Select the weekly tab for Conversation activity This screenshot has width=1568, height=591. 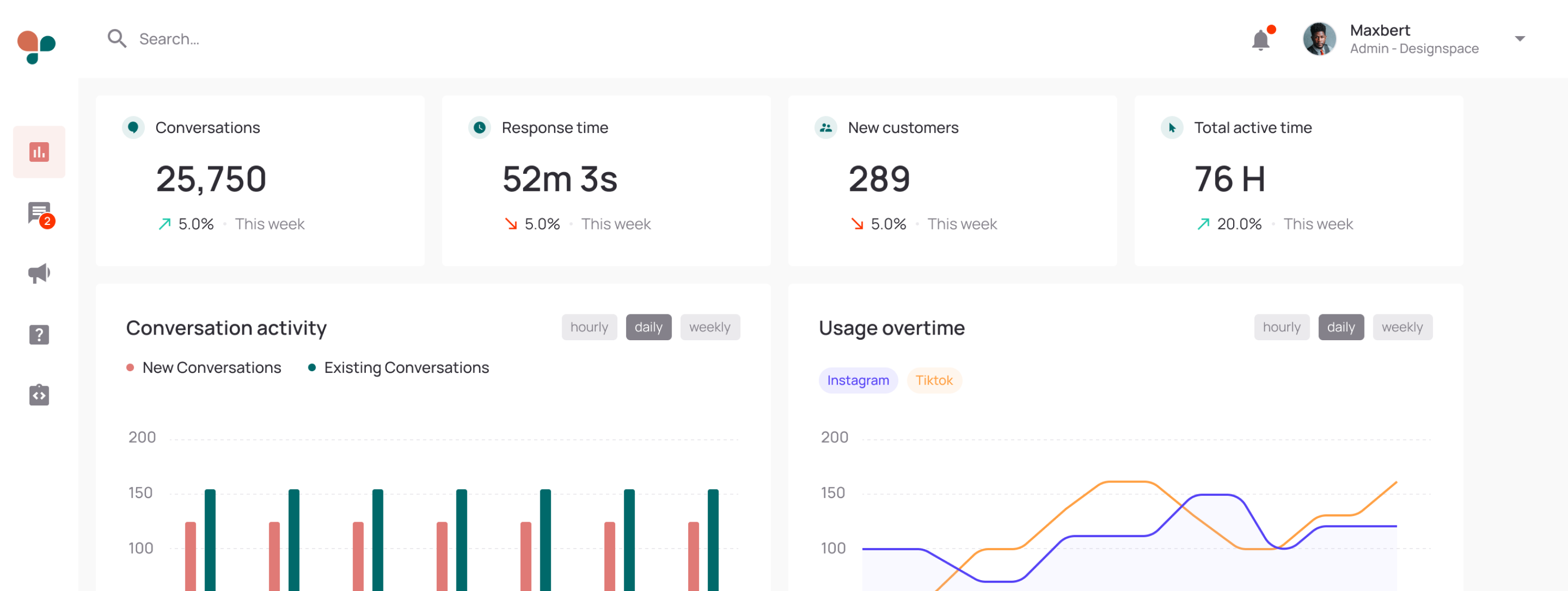pos(709,326)
